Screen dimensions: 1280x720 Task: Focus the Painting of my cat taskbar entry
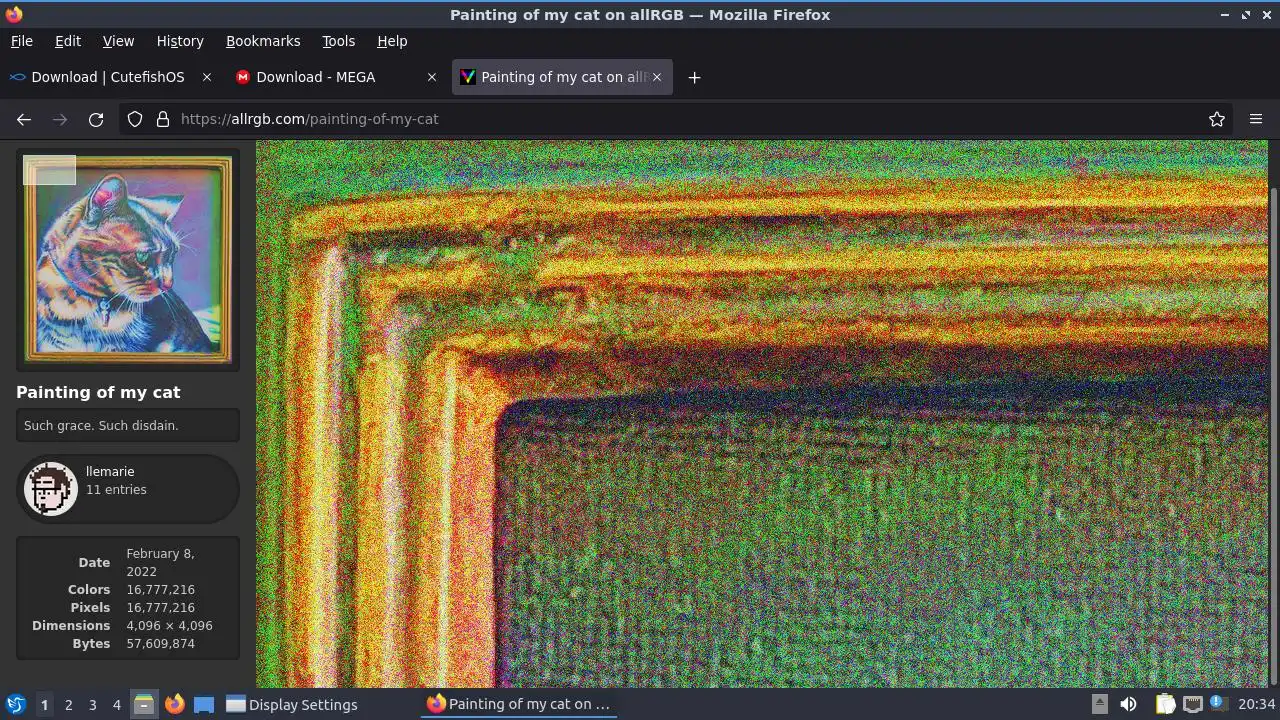click(519, 704)
